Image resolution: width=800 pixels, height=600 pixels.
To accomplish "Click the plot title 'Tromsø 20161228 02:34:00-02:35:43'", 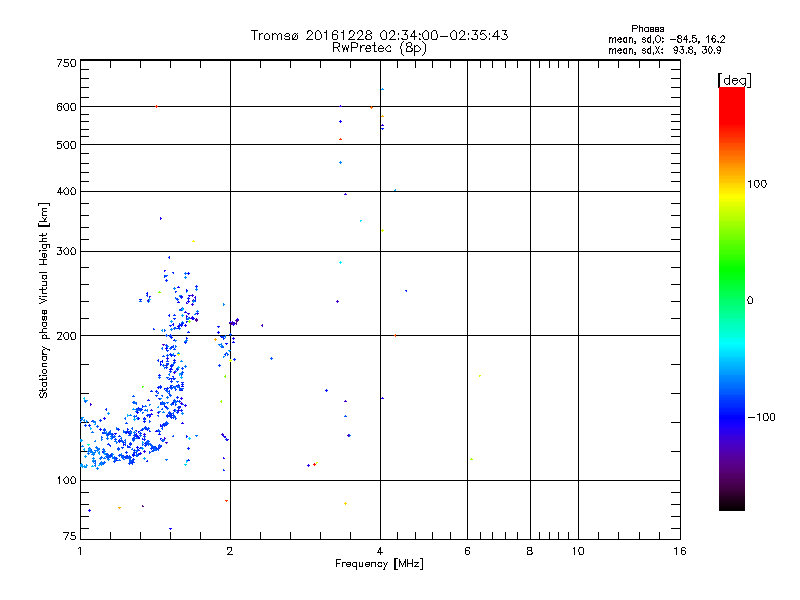I will click(380, 35).
